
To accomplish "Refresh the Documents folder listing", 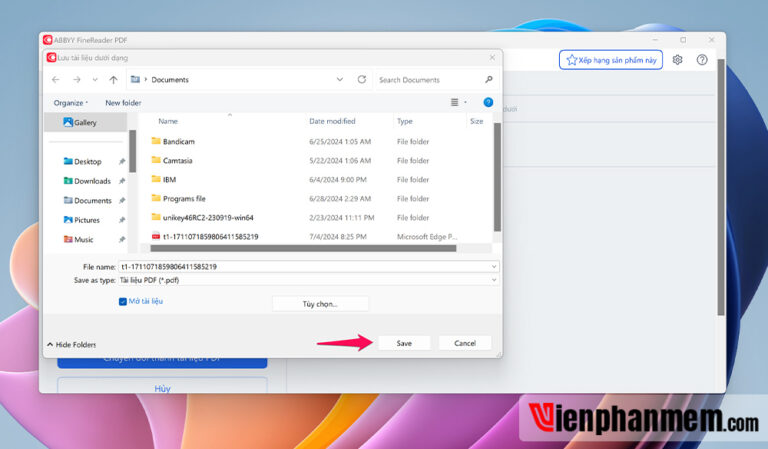I will (x=361, y=79).
